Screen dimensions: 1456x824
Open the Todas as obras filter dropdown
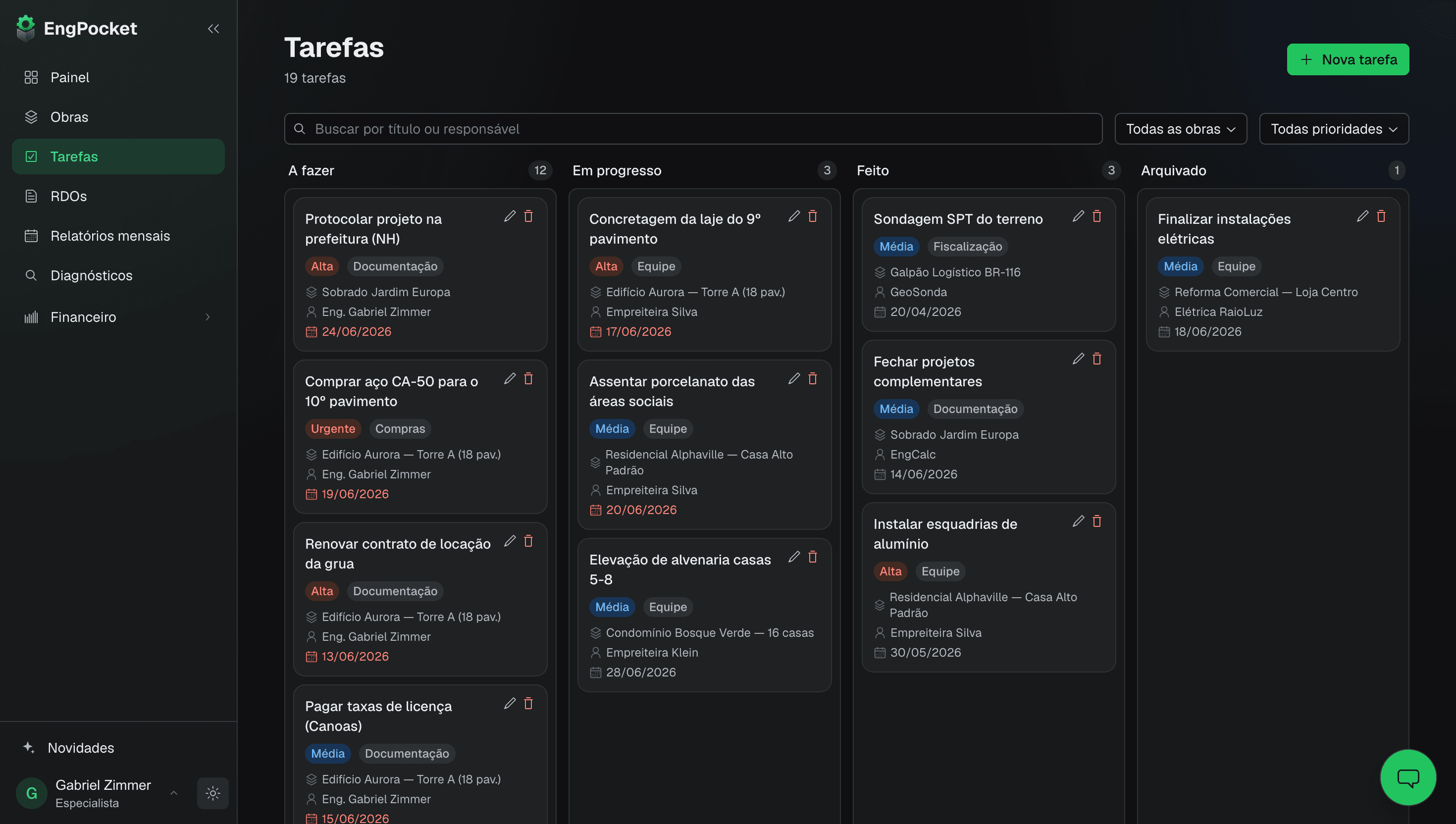click(x=1181, y=129)
